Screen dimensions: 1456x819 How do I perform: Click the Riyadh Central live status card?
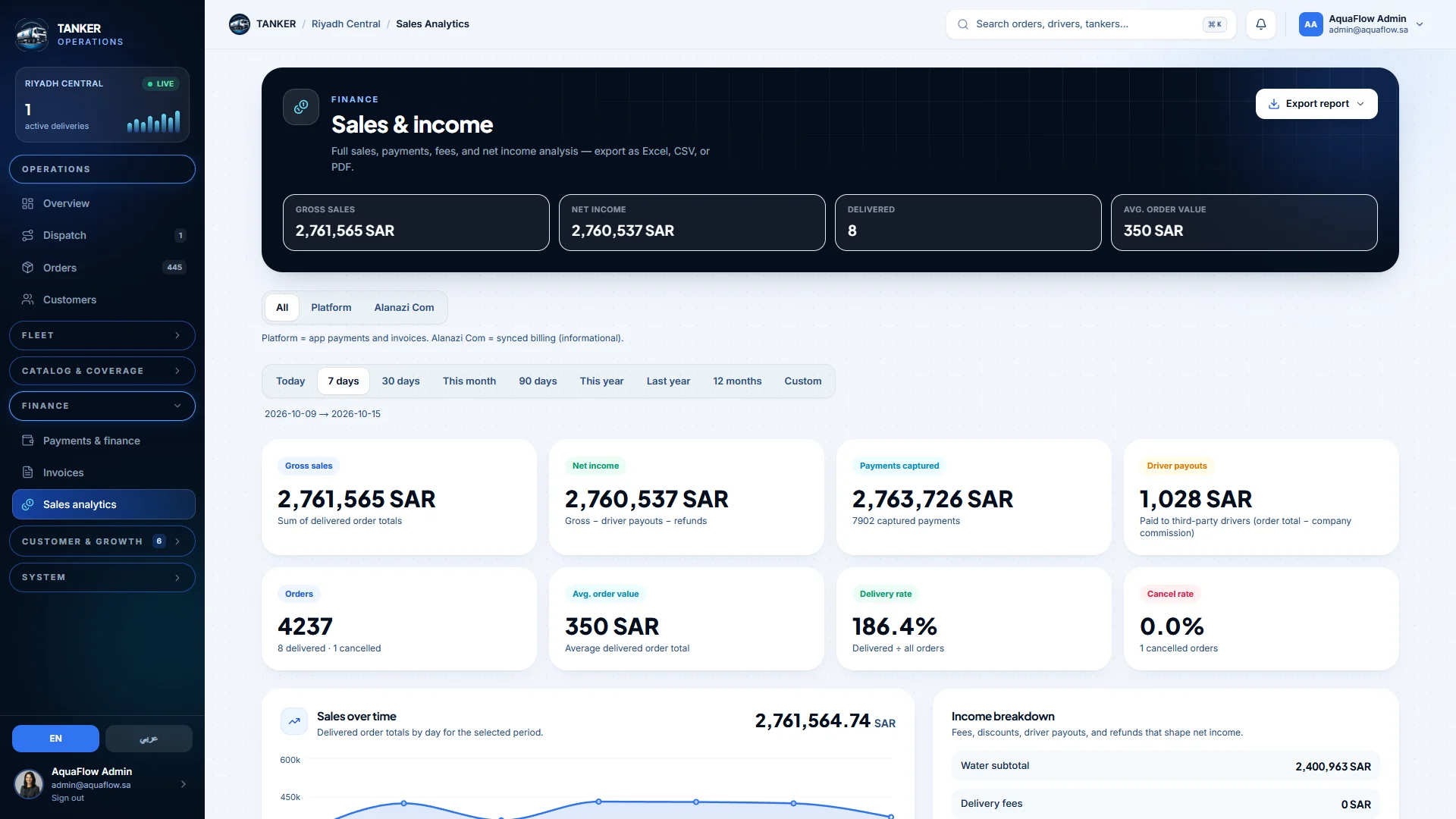[x=102, y=105]
